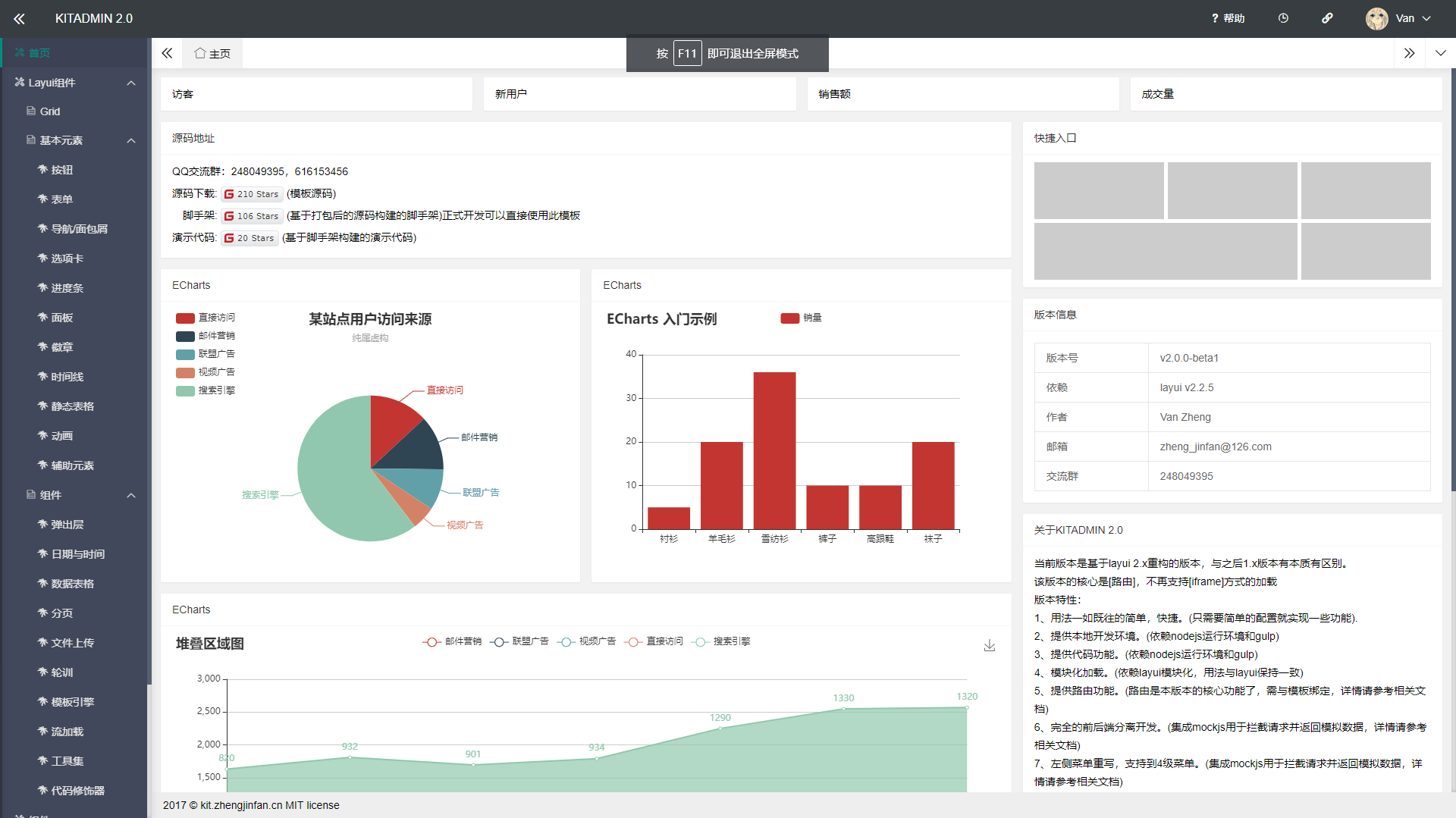Open the Grid menu item
Viewport: 1456px width, 818px height.
click(74, 111)
